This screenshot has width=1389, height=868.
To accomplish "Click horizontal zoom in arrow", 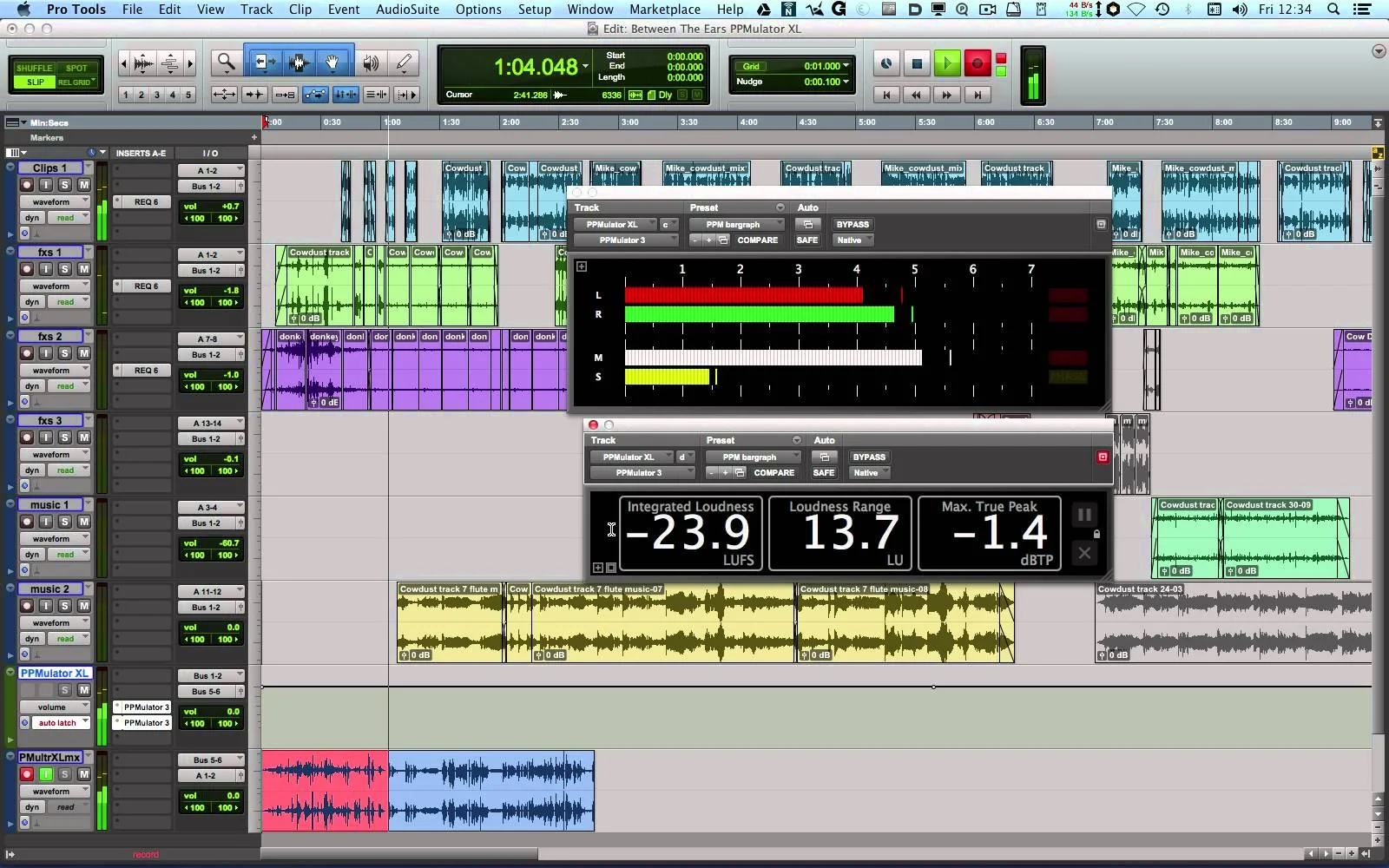I will (x=190, y=63).
